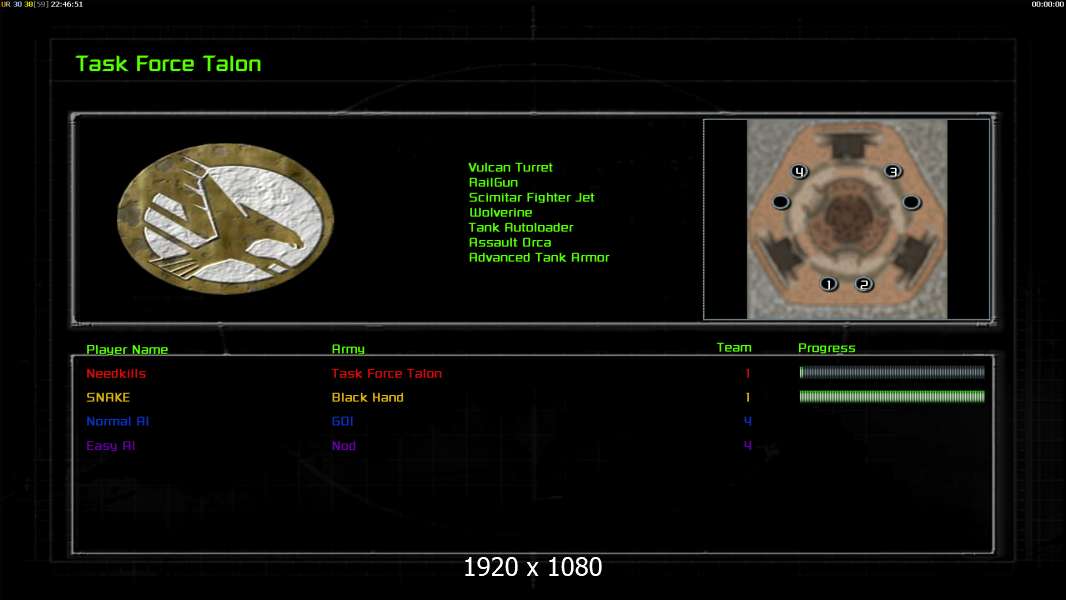Select start position 3 on the map

(893, 171)
